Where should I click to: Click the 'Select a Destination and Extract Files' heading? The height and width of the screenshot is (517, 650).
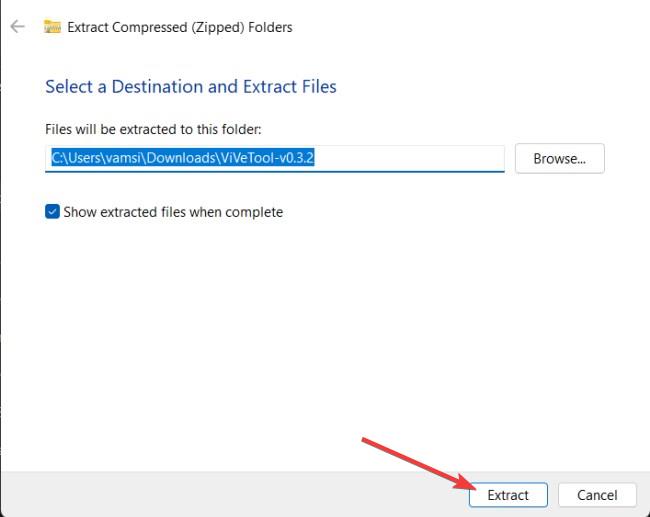tap(191, 87)
